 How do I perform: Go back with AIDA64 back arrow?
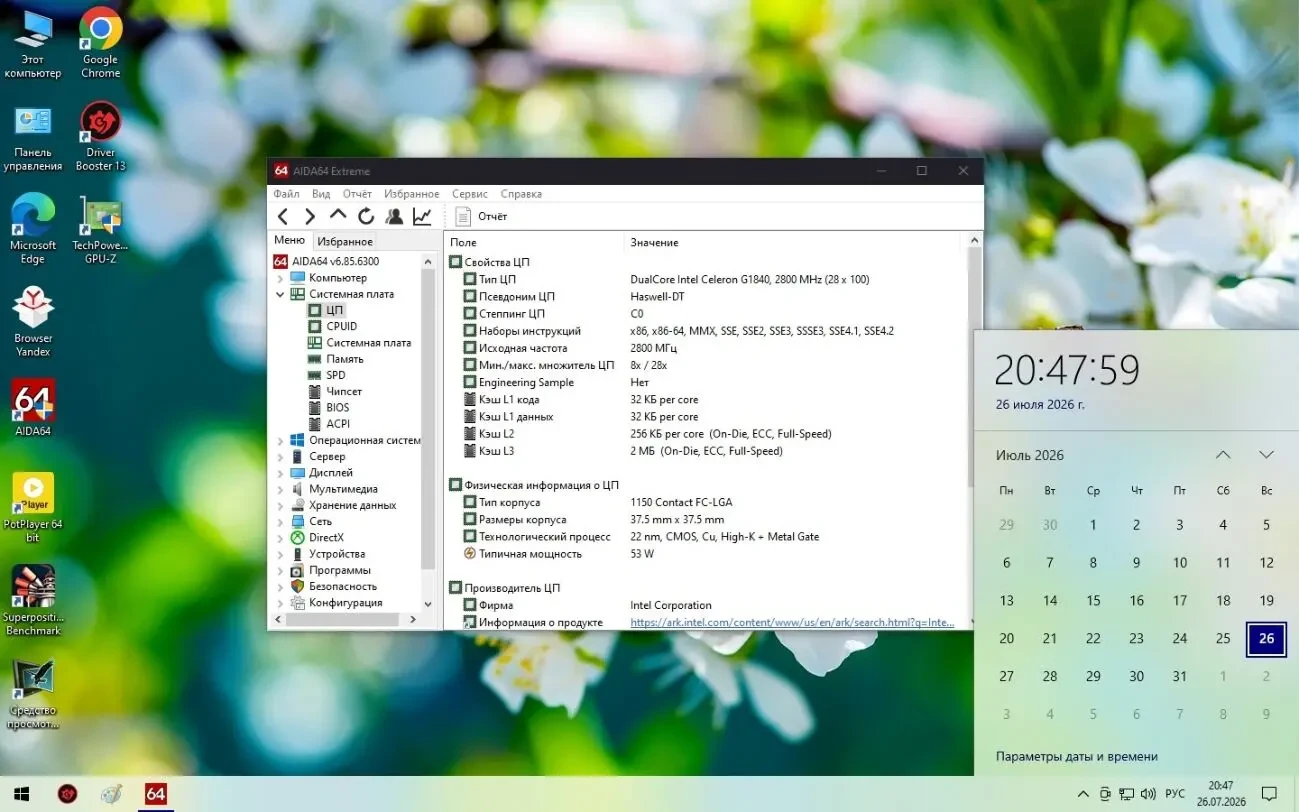point(283,216)
